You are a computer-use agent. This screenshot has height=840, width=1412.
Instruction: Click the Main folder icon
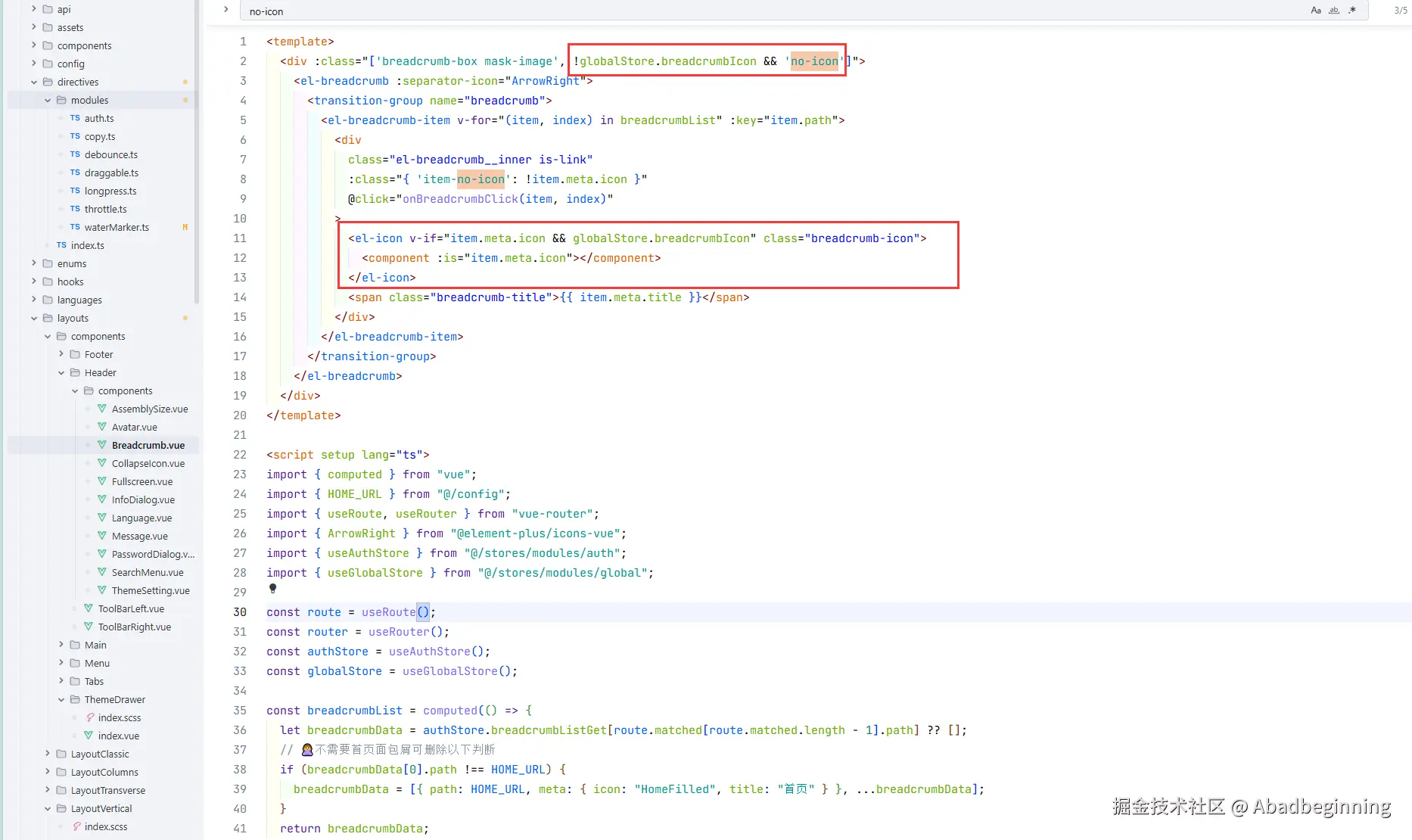75,645
